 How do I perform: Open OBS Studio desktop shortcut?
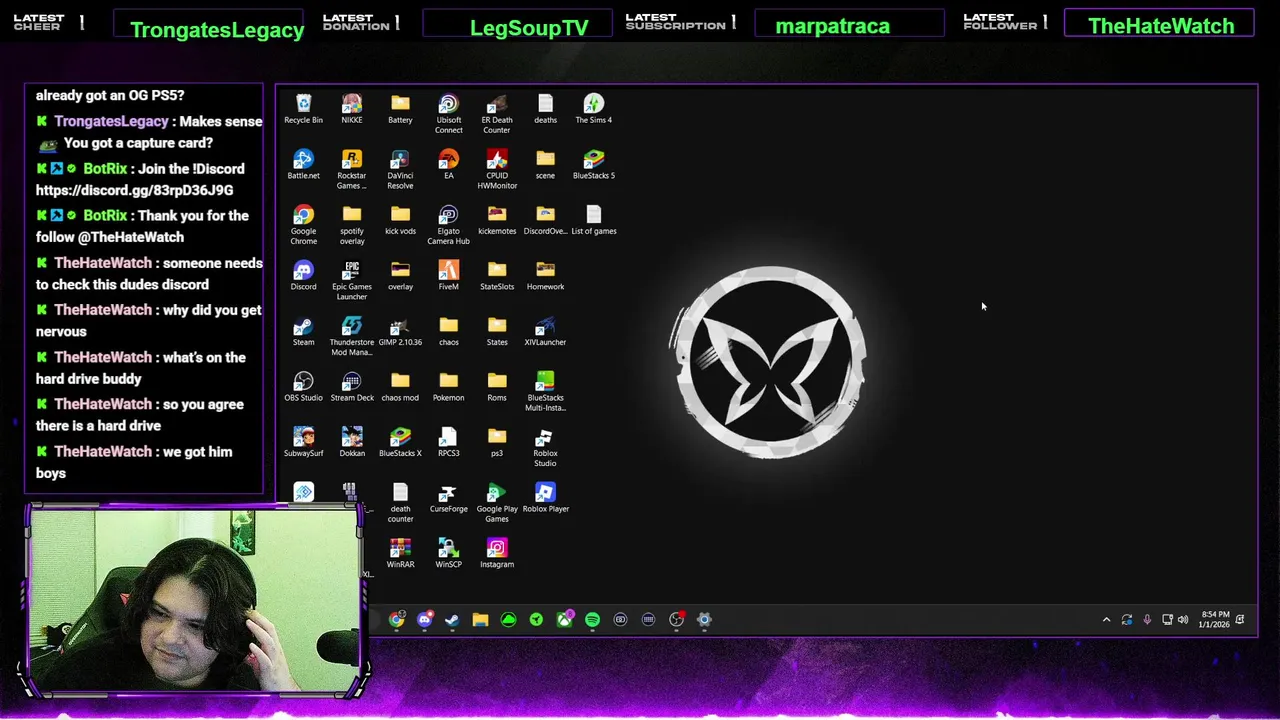(x=303, y=387)
